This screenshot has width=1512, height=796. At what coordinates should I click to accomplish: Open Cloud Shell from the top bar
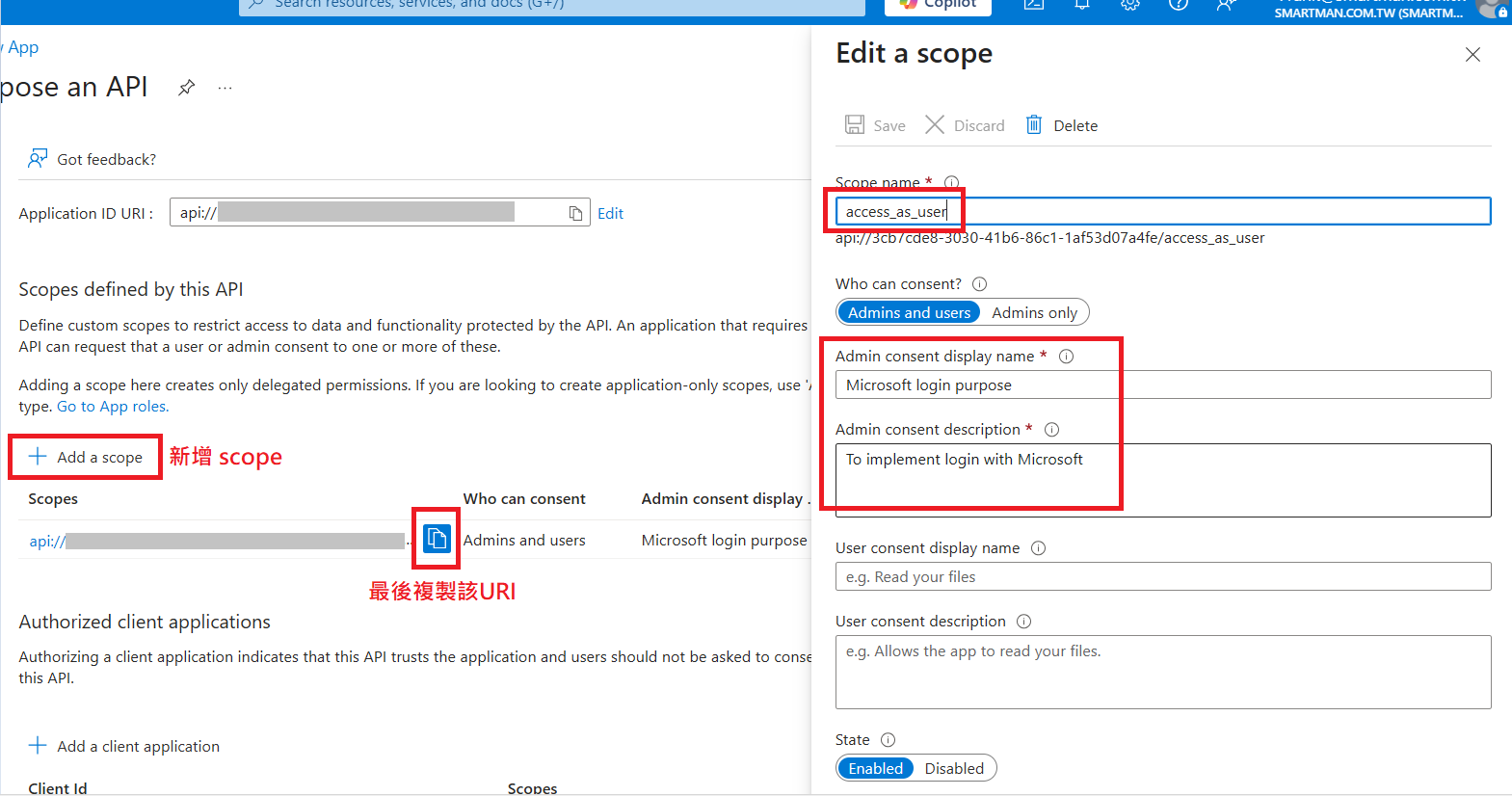pyautogui.click(x=1034, y=4)
